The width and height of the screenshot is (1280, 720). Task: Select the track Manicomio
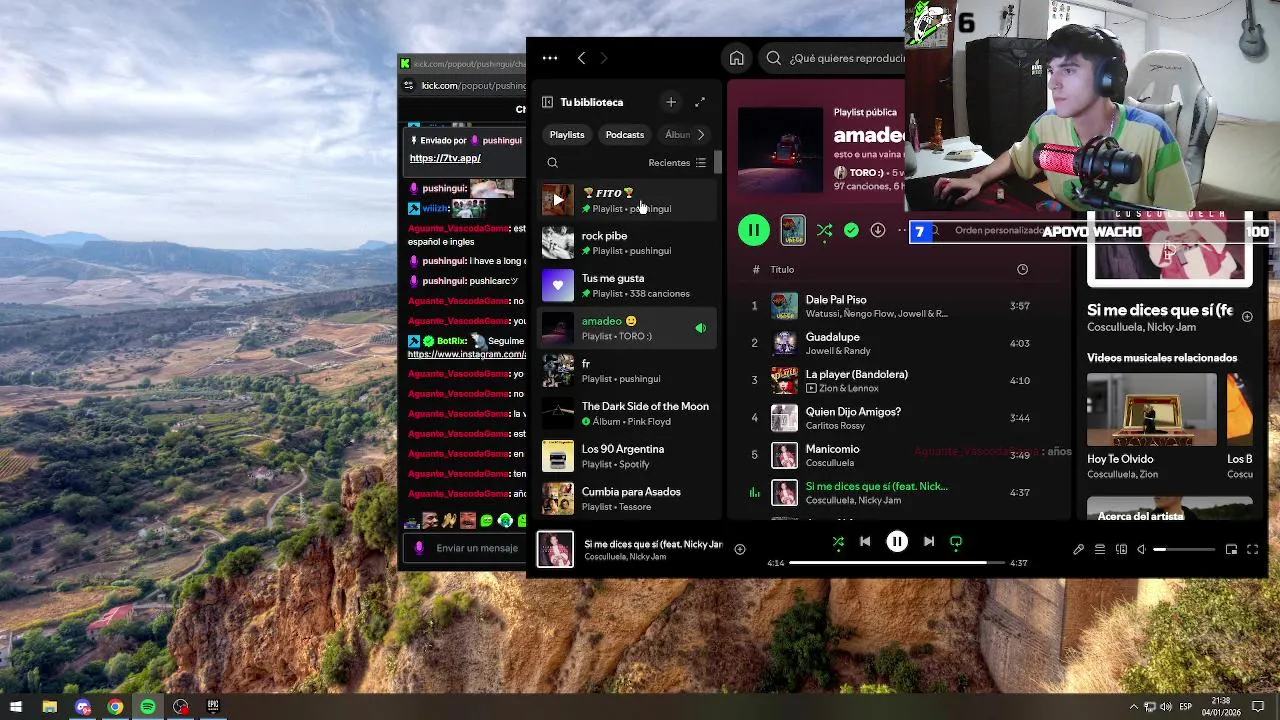point(900,455)
